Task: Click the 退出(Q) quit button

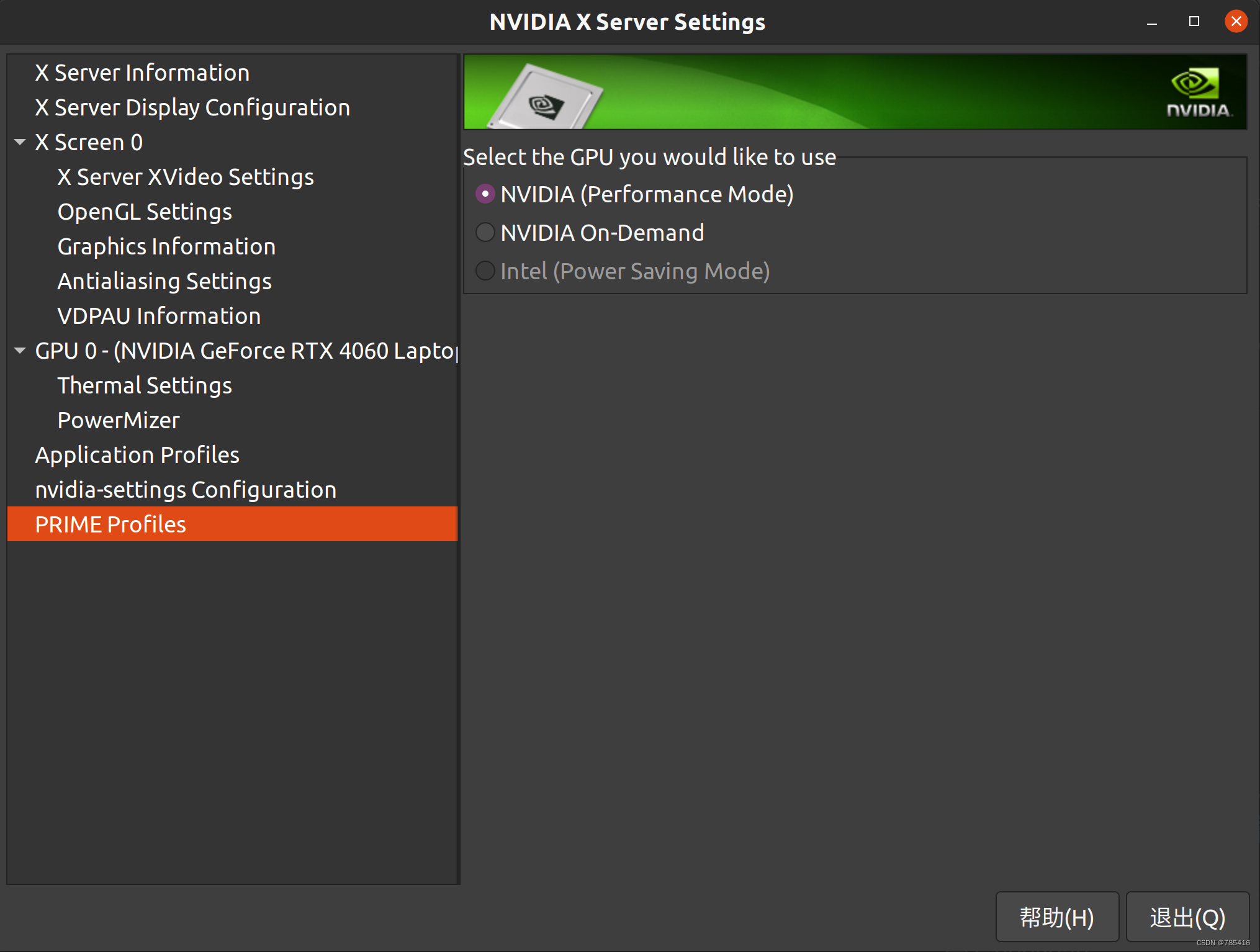Action: [x=1187, y=917]
